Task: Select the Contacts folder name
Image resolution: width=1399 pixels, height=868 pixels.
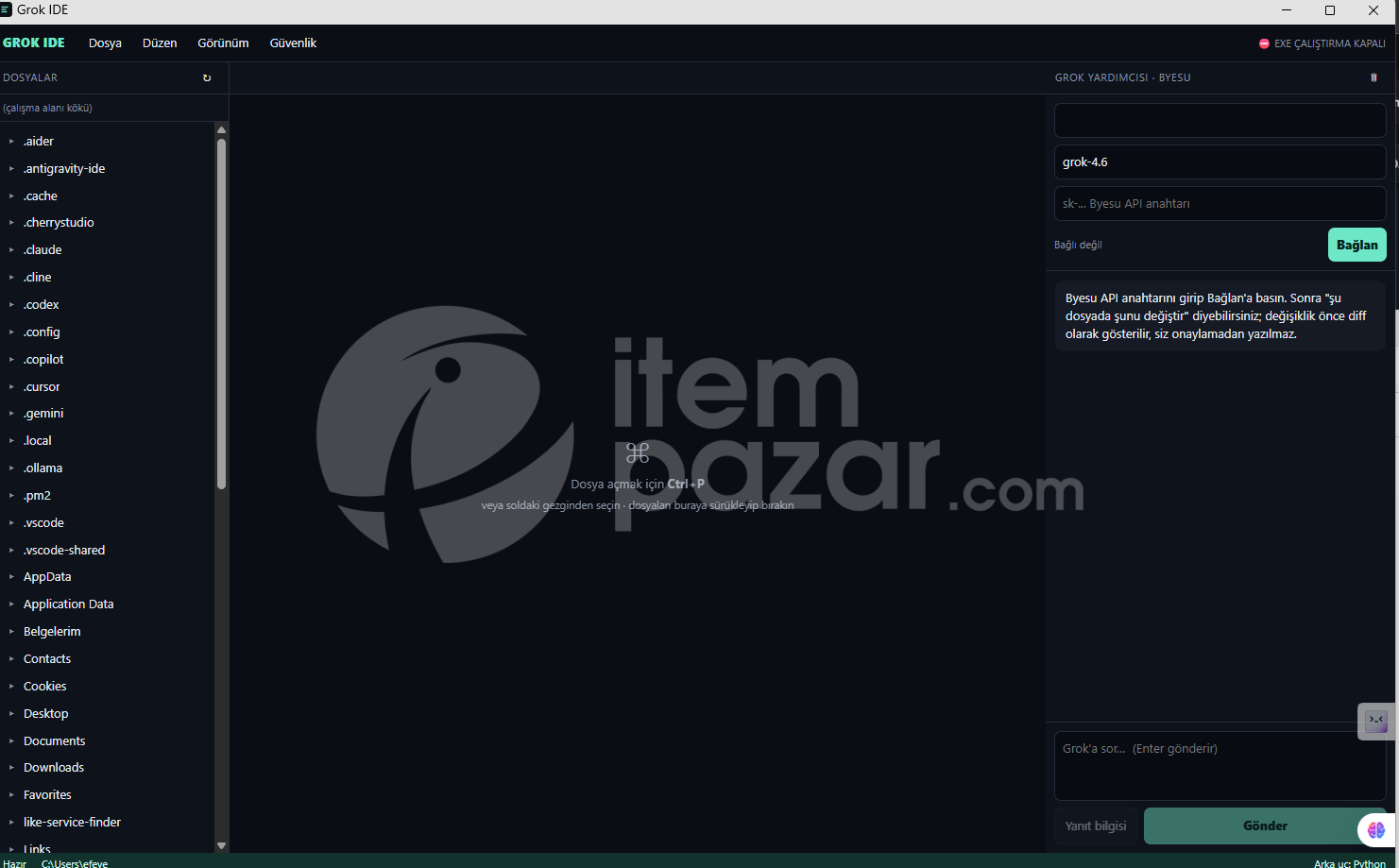Action: pos(47,659)
